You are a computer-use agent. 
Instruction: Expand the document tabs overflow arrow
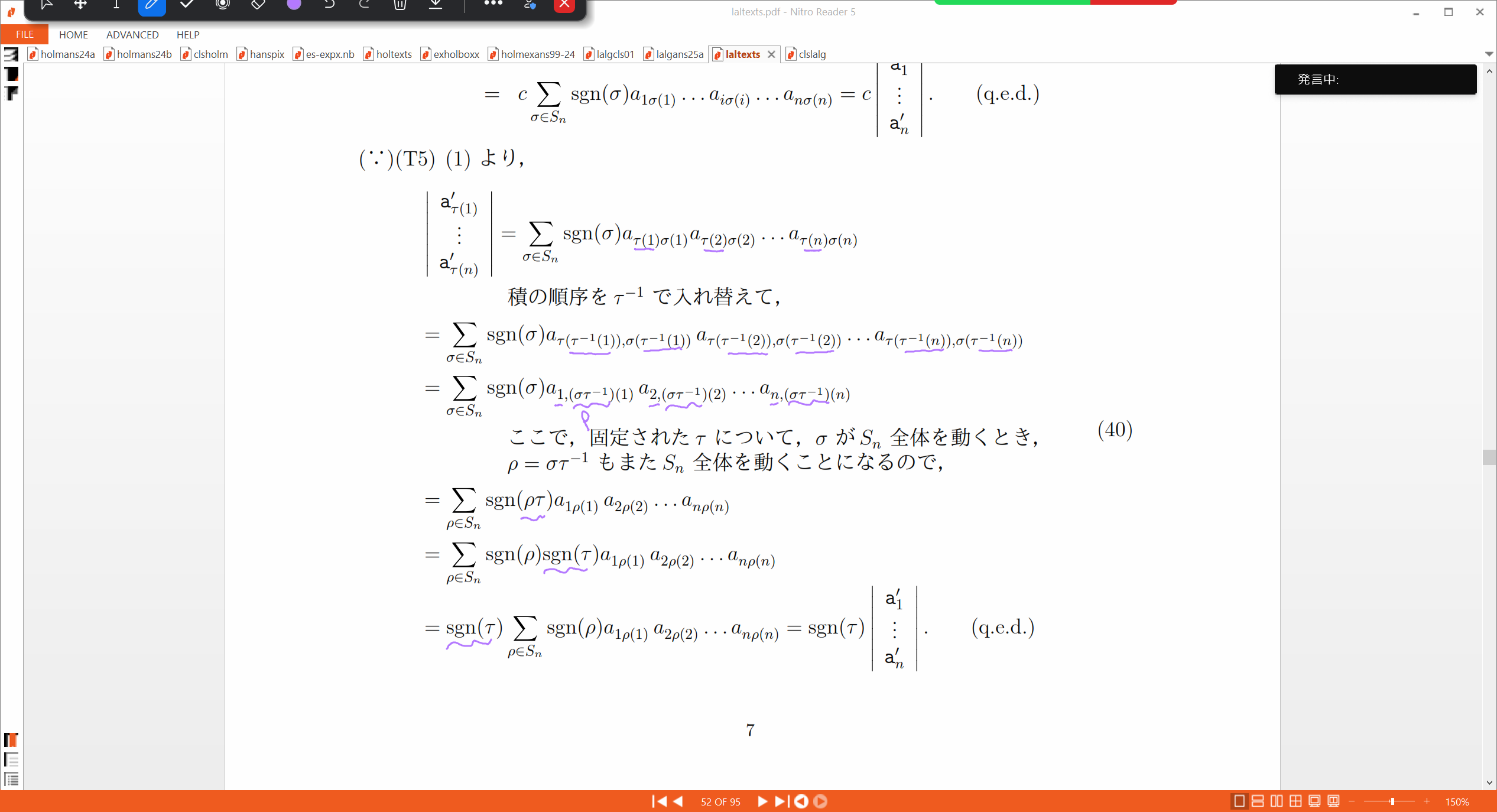coord(1489,54)
